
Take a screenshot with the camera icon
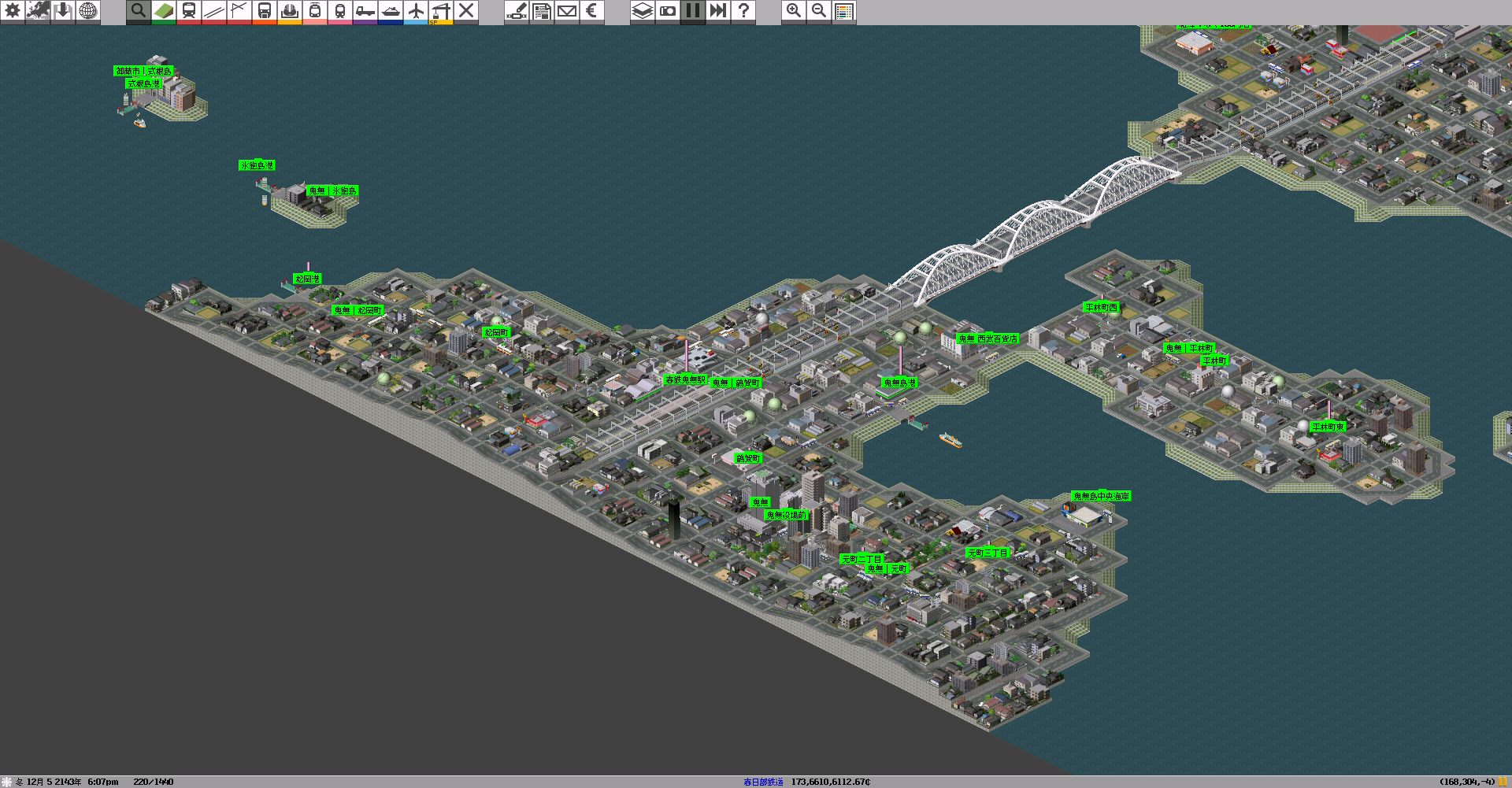click(x=668, y=12)
